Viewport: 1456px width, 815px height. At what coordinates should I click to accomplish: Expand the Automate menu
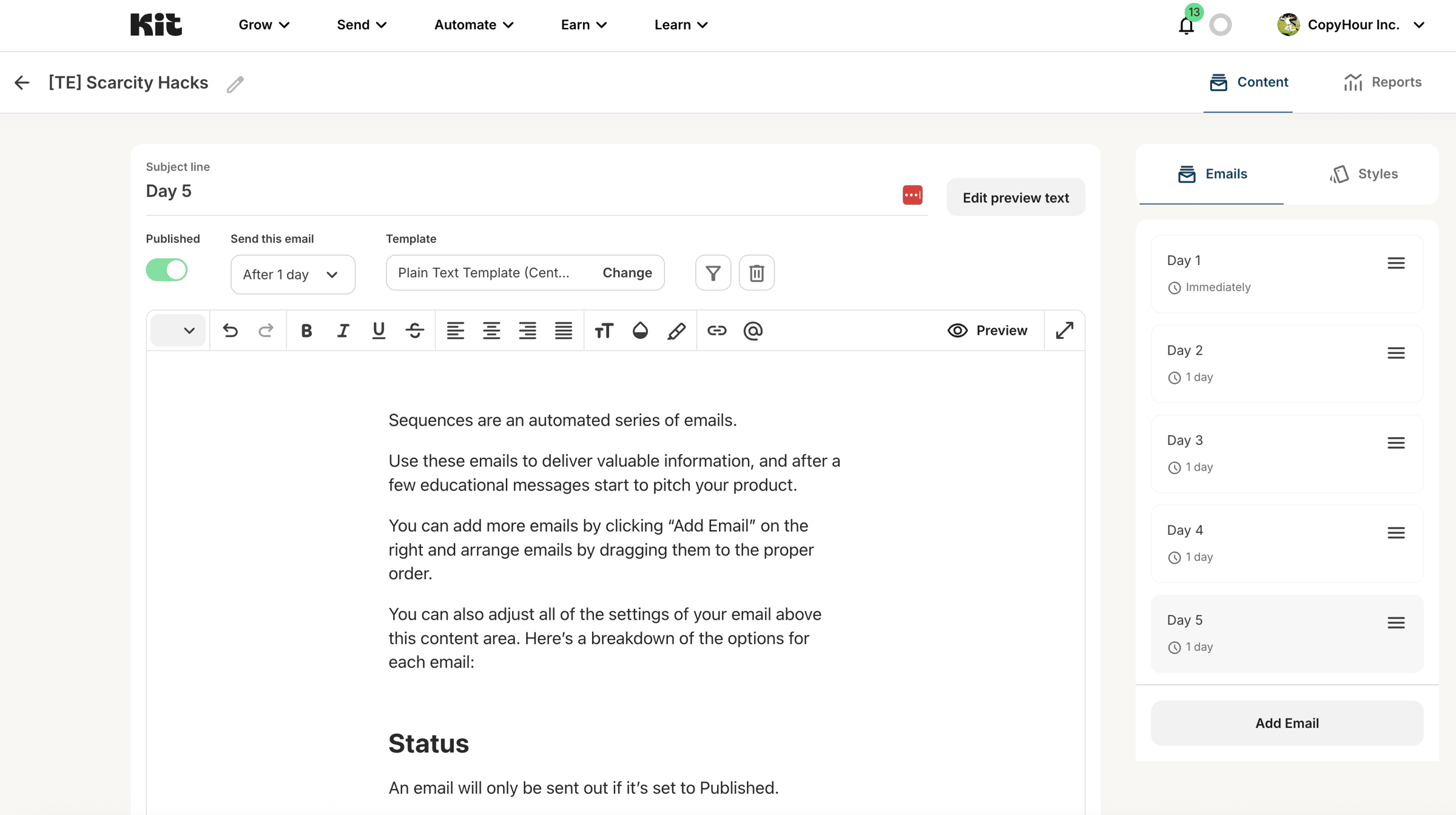(x=474, y=25)
